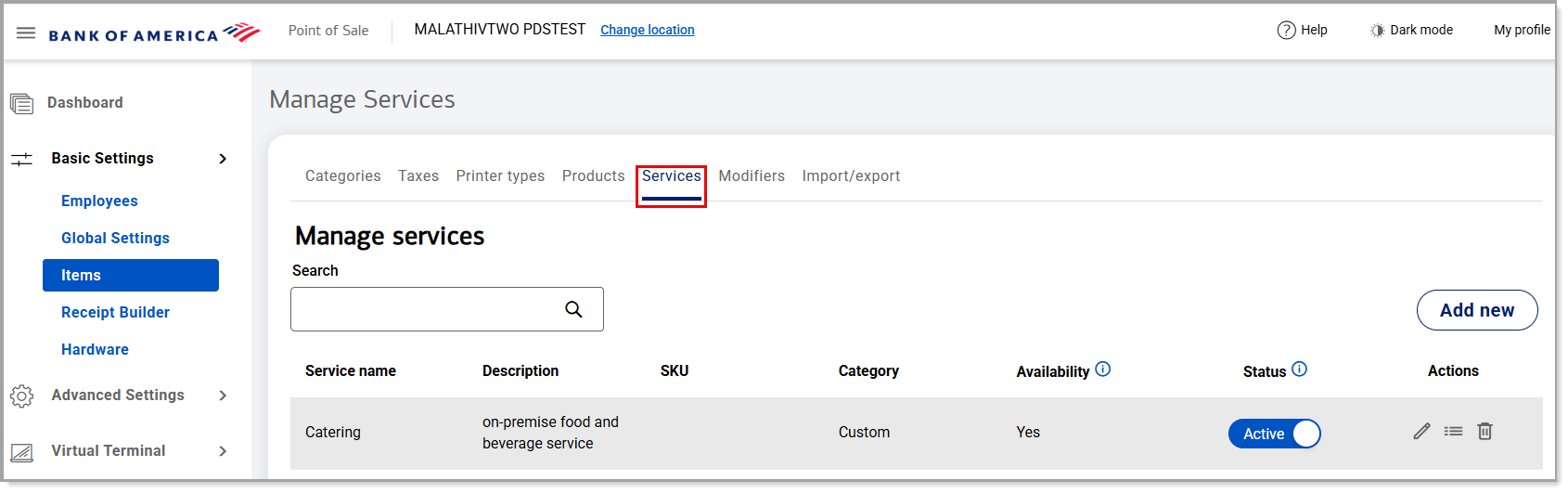Click the Help question mark icon
This screenshot has width=1568, height=493.
(1286, 30)
